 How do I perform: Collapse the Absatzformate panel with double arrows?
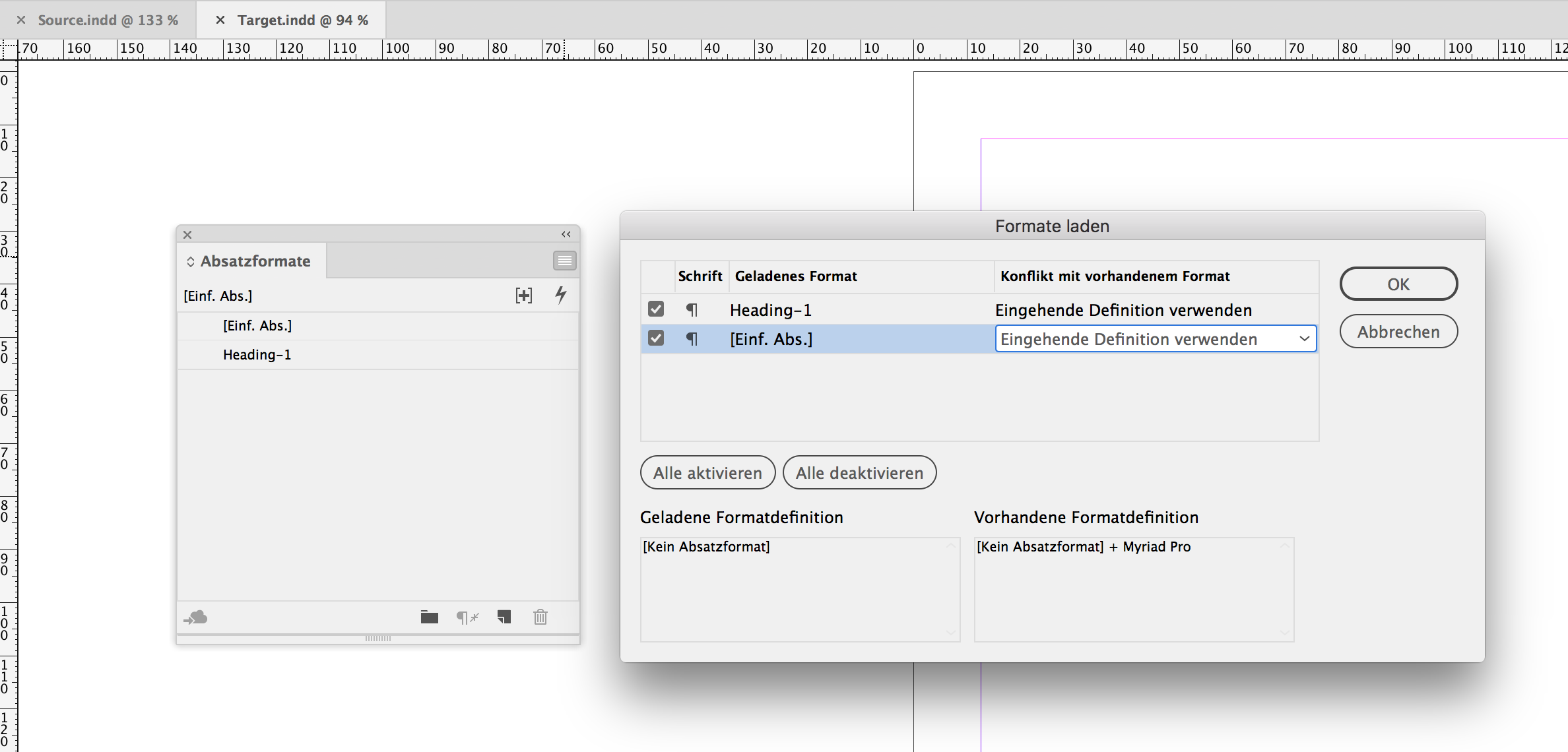click(x=565, y=234)
